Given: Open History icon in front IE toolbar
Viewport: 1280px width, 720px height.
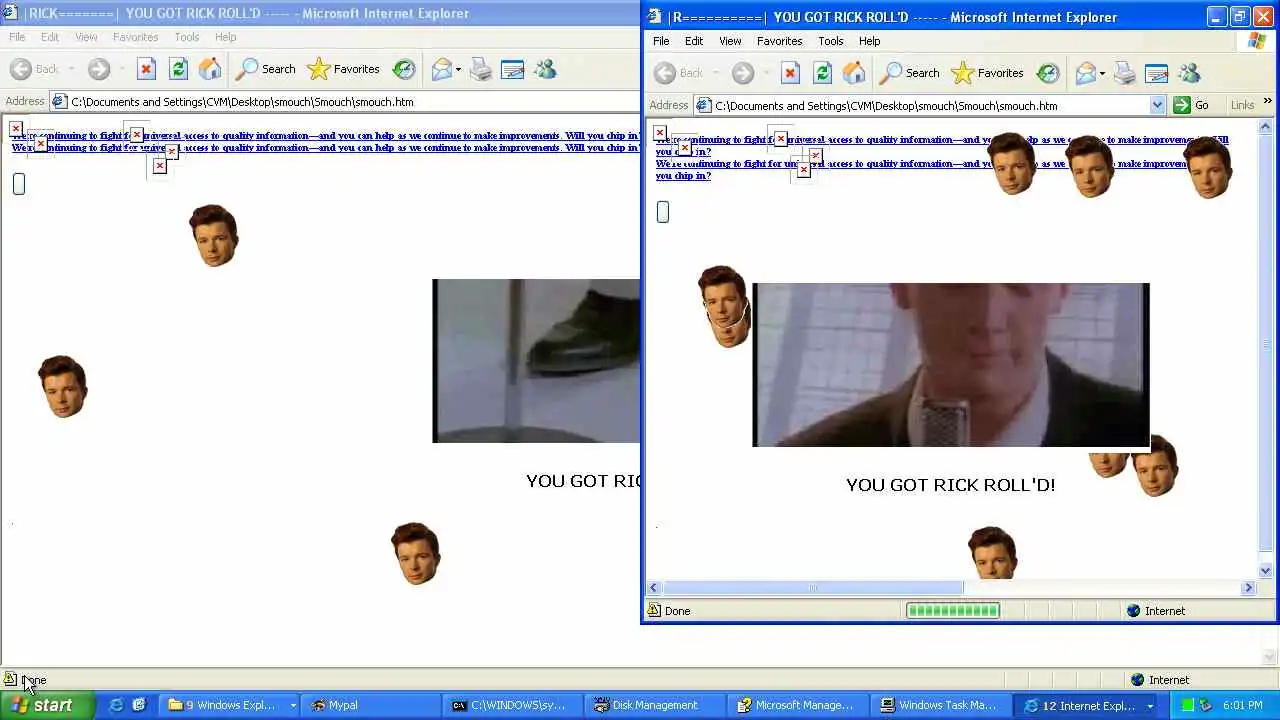Looking at the screenshot, I should point(1048,73).
